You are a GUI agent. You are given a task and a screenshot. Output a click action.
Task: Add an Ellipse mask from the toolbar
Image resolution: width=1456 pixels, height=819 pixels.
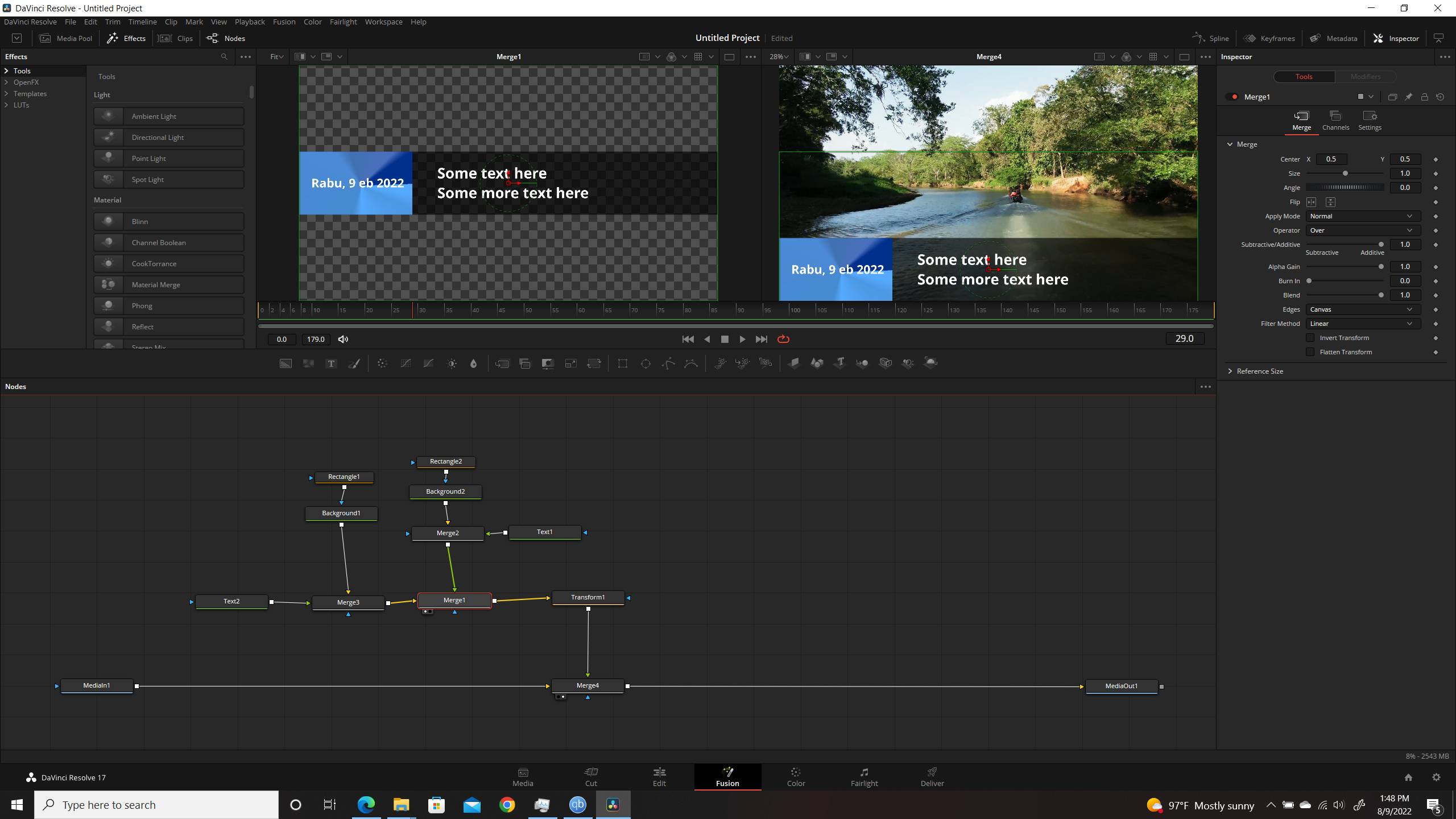coord(646,363)
